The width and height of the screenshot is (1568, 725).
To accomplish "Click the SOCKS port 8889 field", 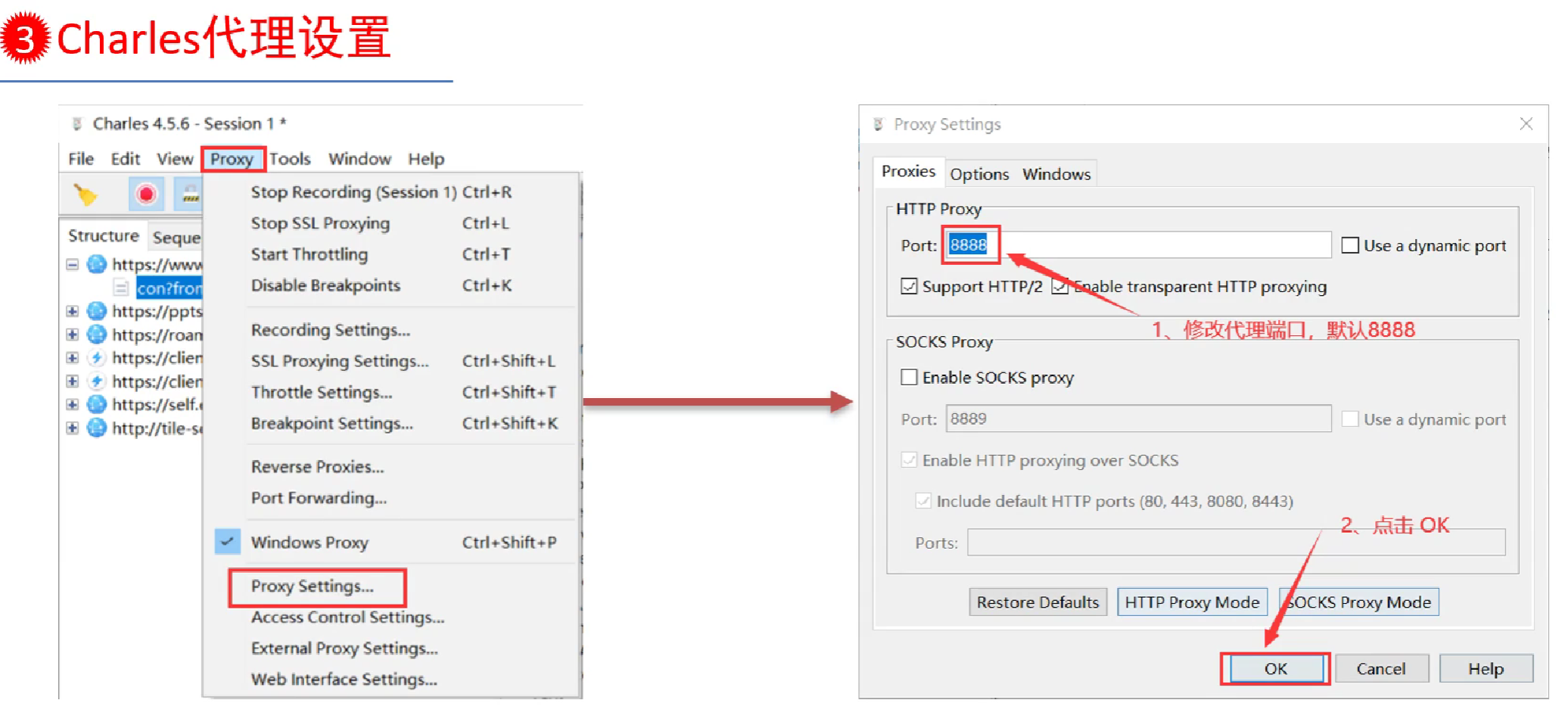I will pyautogui.click(x=1138, y=419).
